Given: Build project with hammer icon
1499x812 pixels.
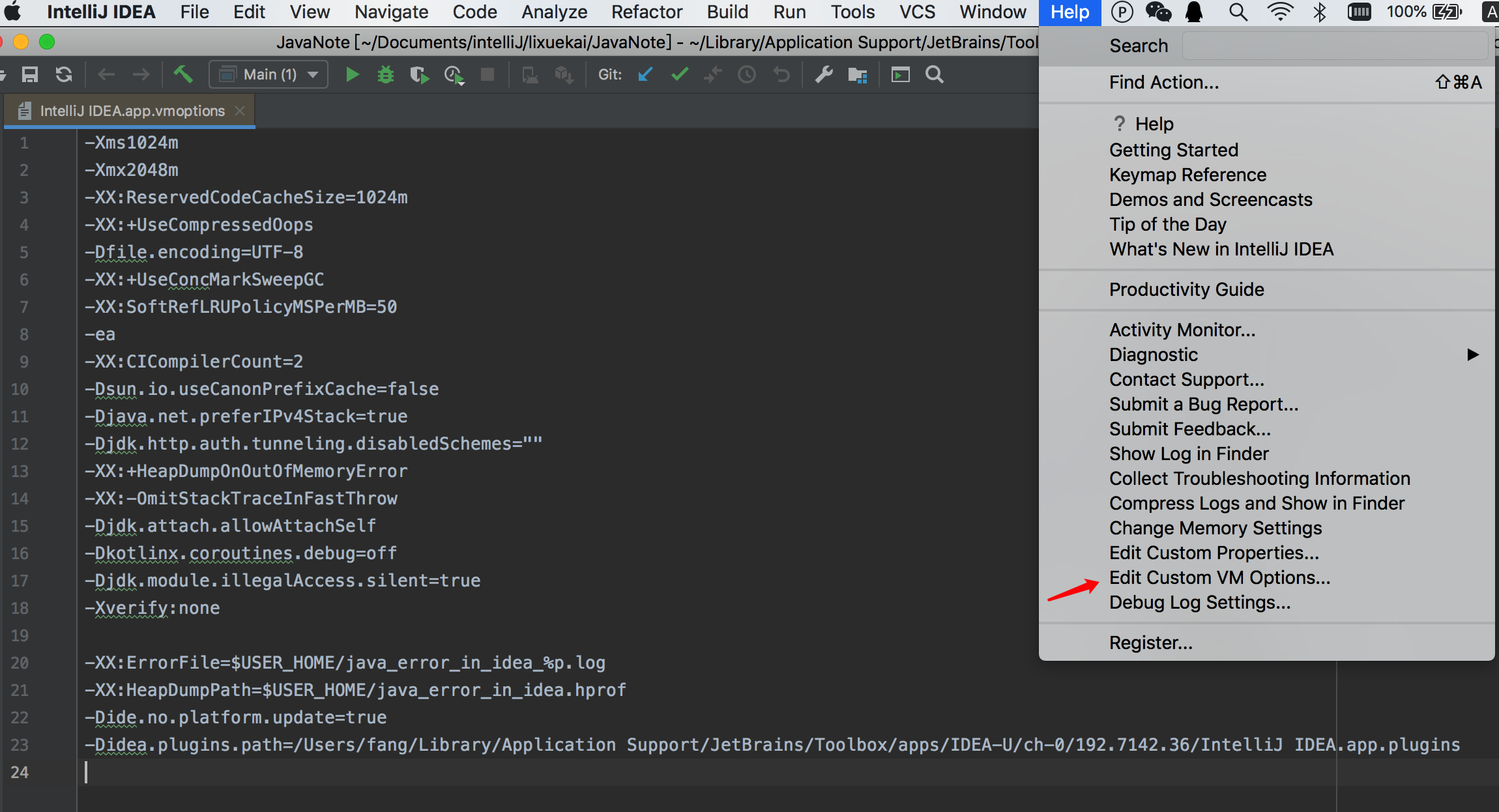Looking at the screenshot, I should (x=183, y=74).
